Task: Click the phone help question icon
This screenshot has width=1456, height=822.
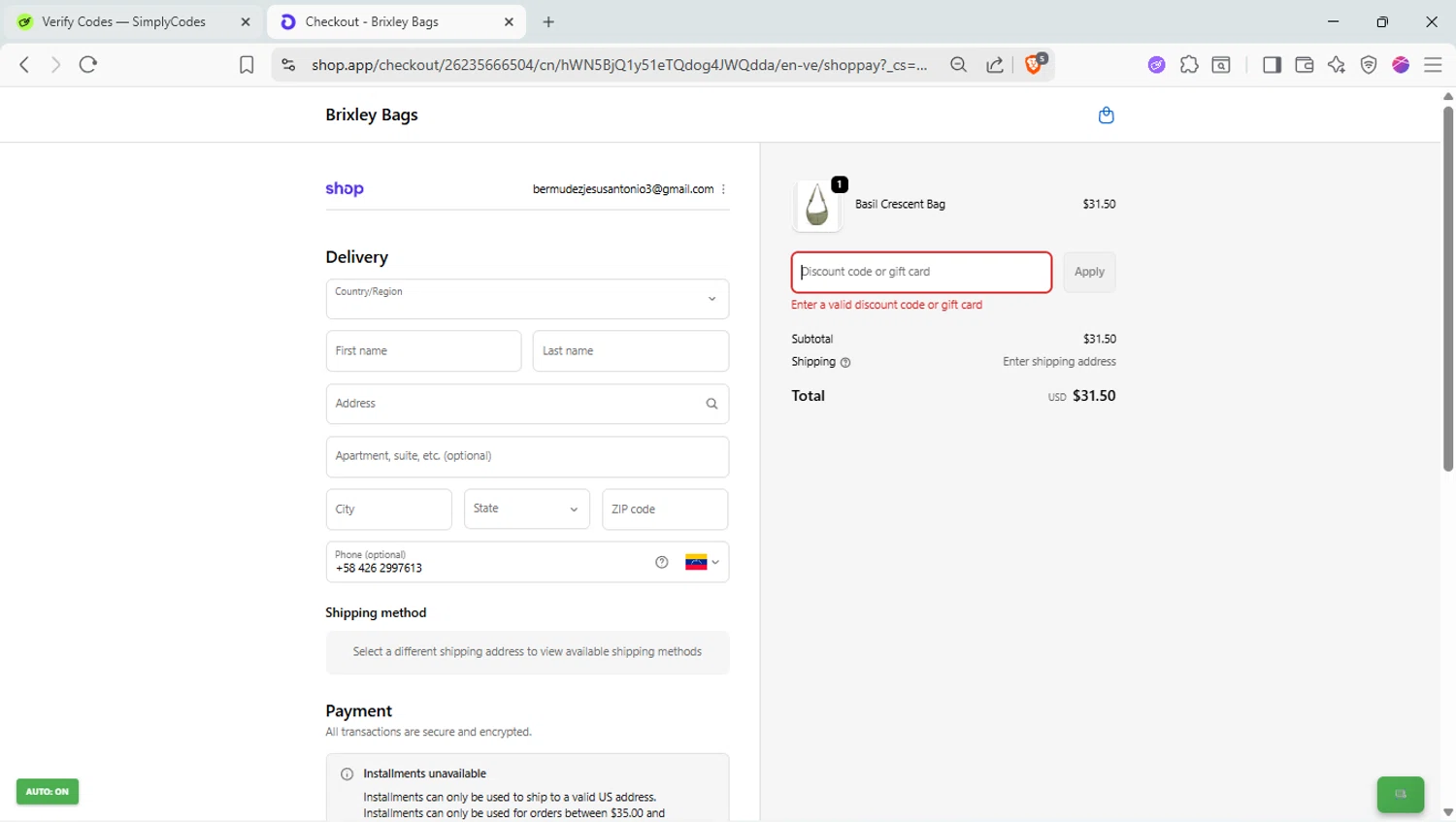Action: tap(662, 562)
